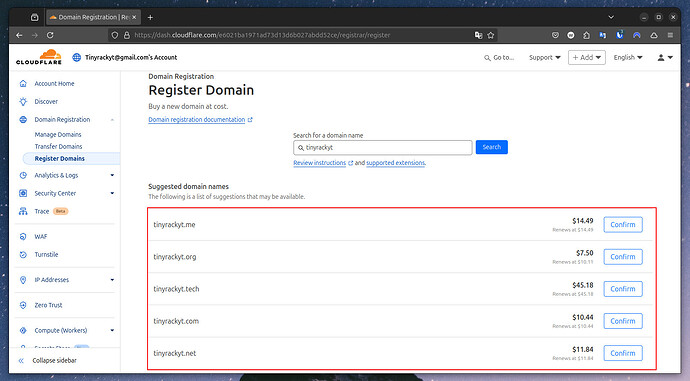The image size is (690, 381).
Task: Click the browser URL address bar
Action: point(304,35)
